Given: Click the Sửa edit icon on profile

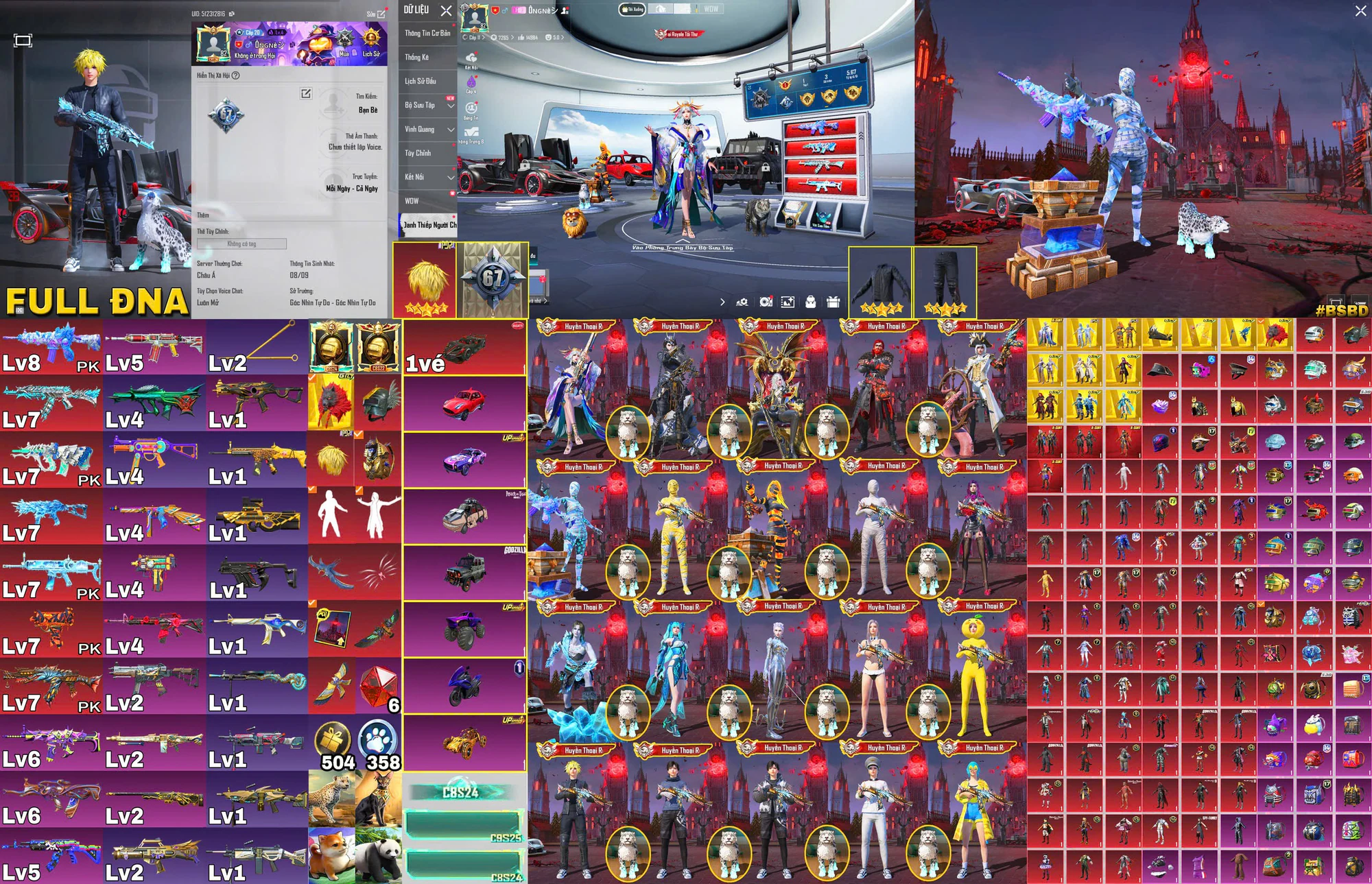Looking at the screenshot, I should coord(381,14).
